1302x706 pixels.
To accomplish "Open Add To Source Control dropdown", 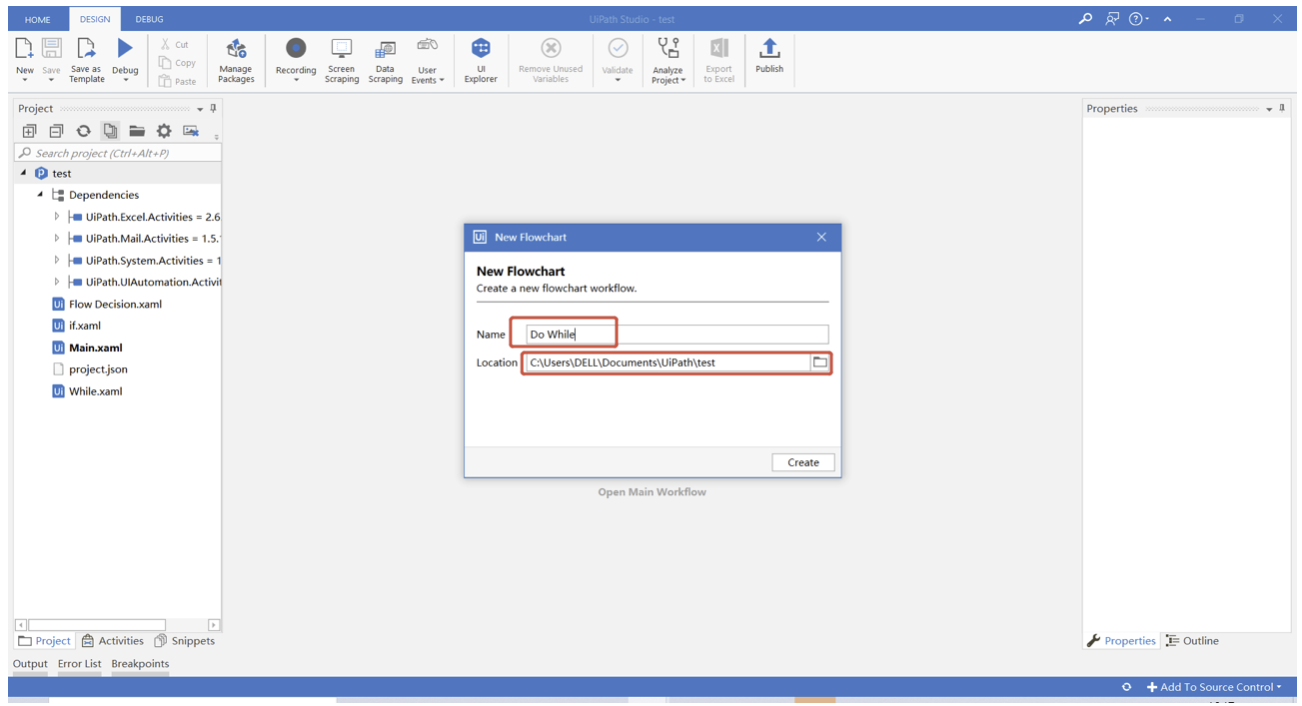I will pos(1214,687).
